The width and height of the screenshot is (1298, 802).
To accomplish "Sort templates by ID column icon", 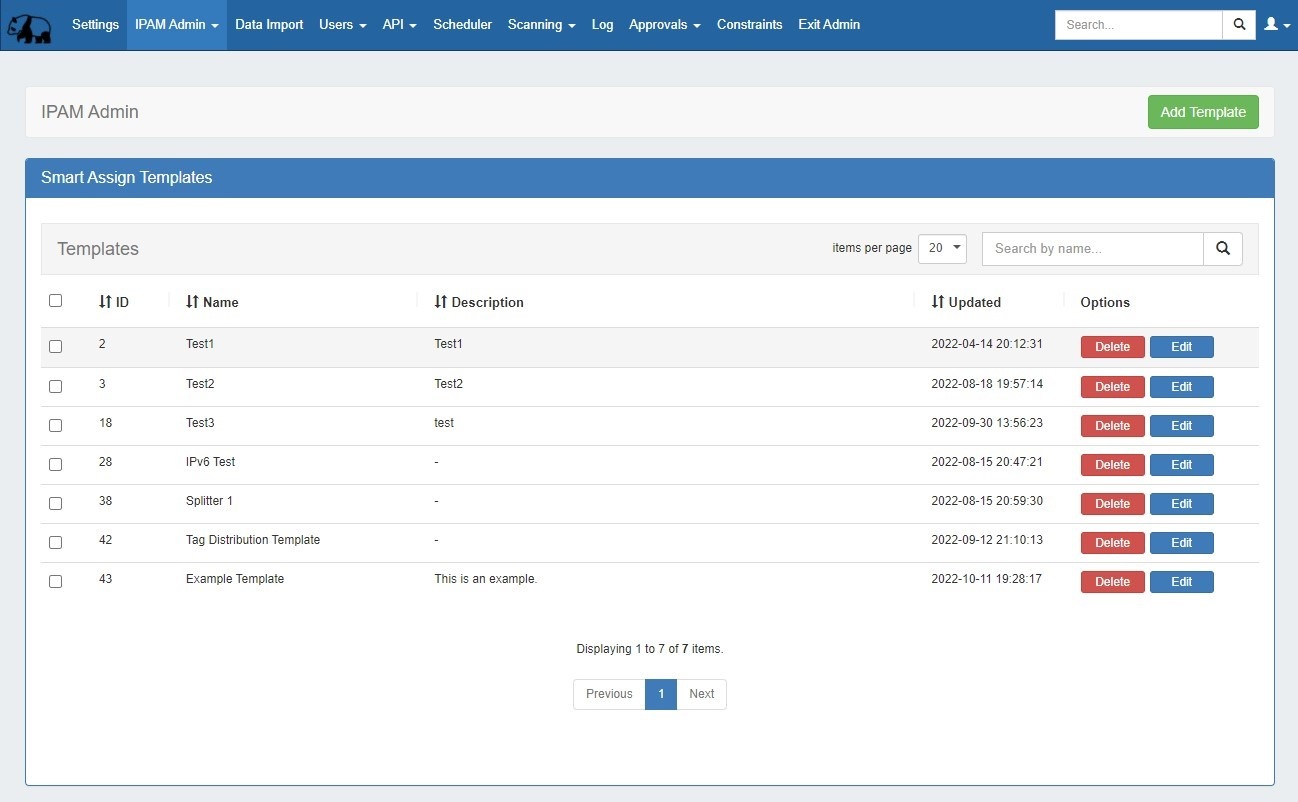I will pyautogui.click(x=105, y=302).
